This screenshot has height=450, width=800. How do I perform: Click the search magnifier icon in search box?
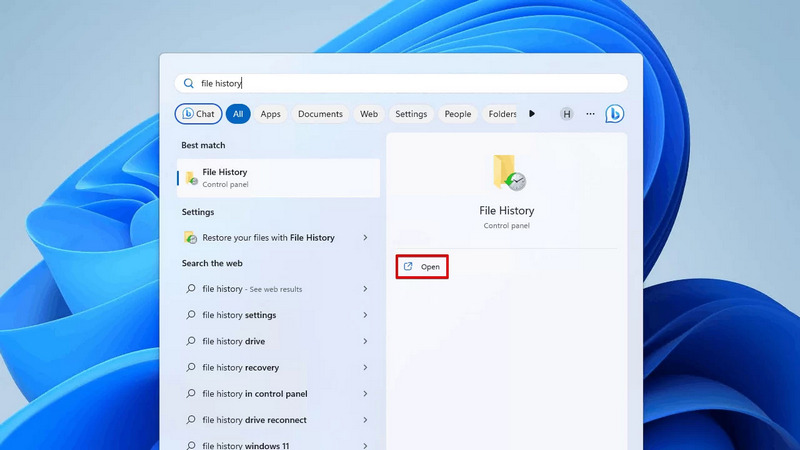pos(188,84)
